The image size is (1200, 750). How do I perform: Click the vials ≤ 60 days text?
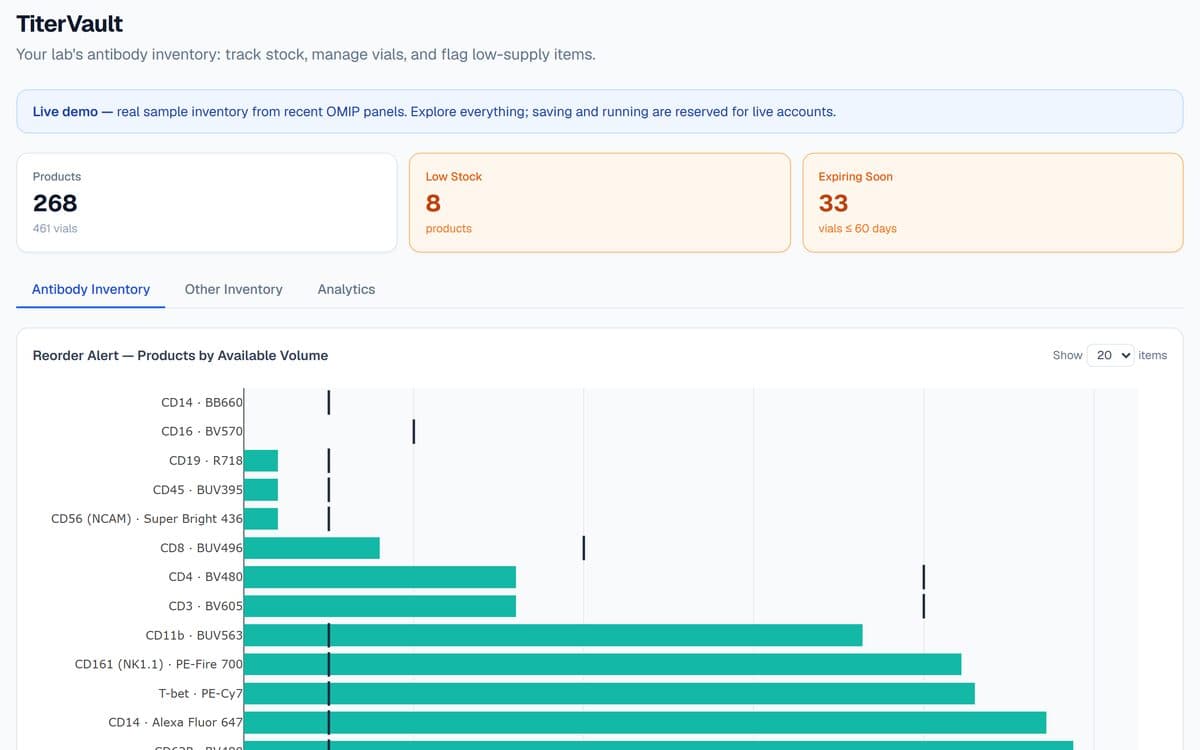tap(857, 228)
